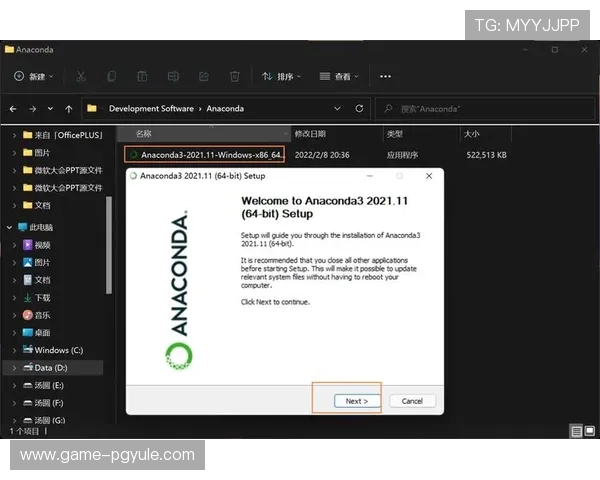Refresh the Anaconda folder view
The image size is (600, 480).
359,109
